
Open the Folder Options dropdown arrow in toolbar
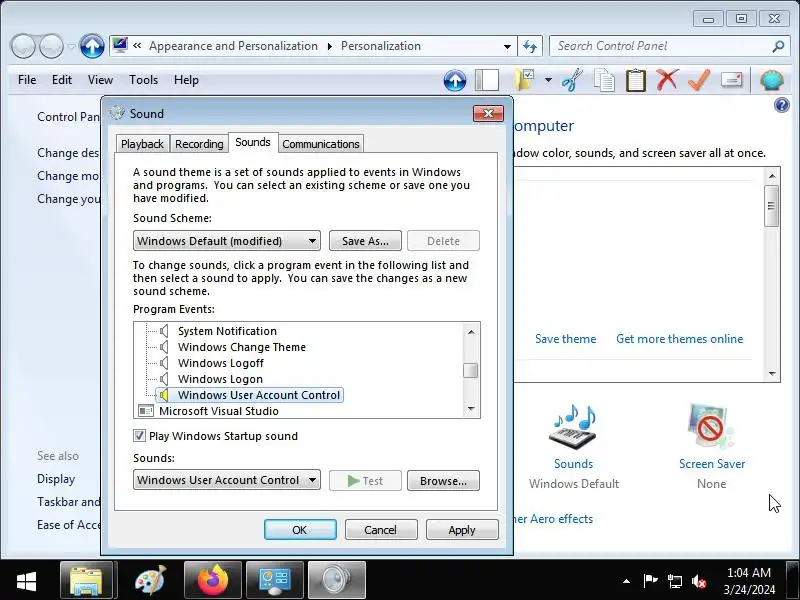(548, 80)
